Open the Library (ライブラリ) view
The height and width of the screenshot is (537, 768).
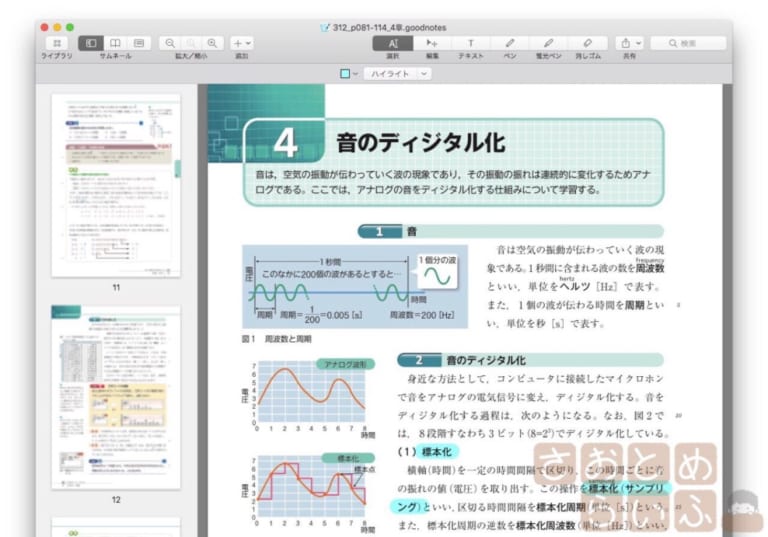coord(57,43)
